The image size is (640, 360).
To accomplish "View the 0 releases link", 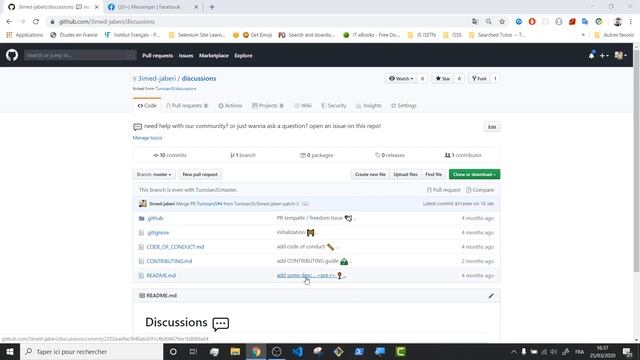I will 390,155.
